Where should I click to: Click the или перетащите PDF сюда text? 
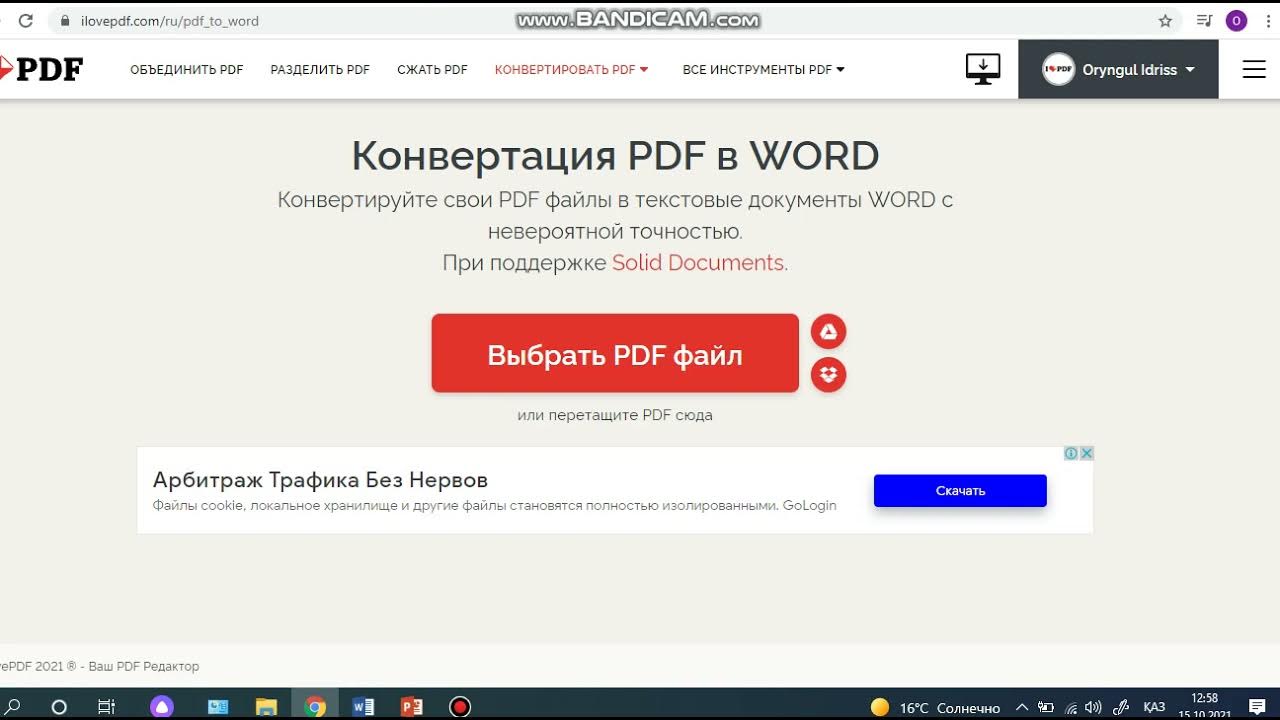tap(615, 415)
